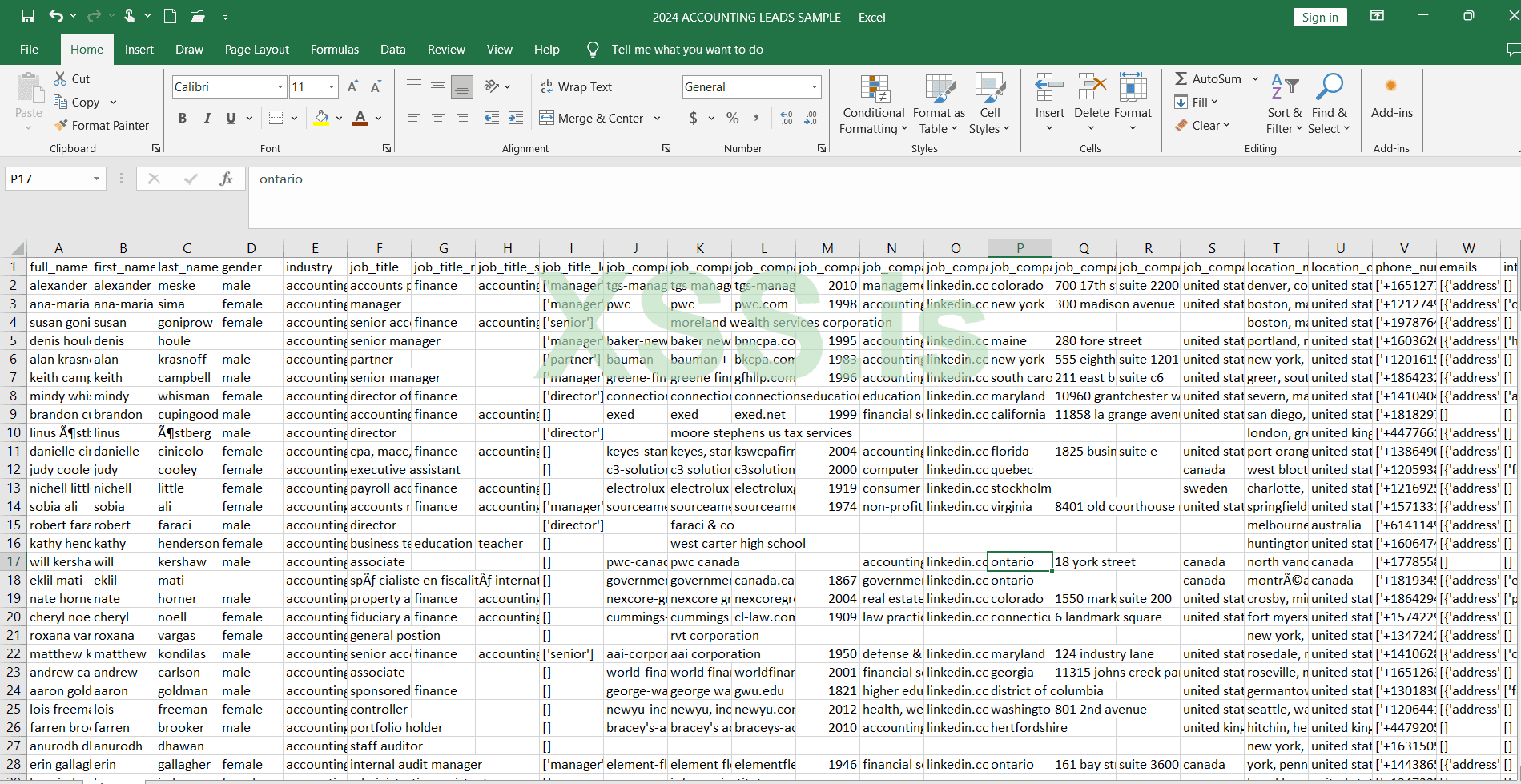Switch to the Formulas ribbon tab

click(334, 50)
